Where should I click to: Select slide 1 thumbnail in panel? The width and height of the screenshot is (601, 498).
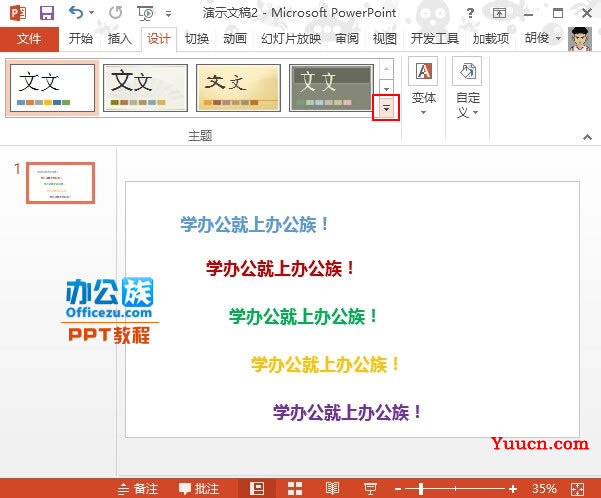click(x=61, y=183)
